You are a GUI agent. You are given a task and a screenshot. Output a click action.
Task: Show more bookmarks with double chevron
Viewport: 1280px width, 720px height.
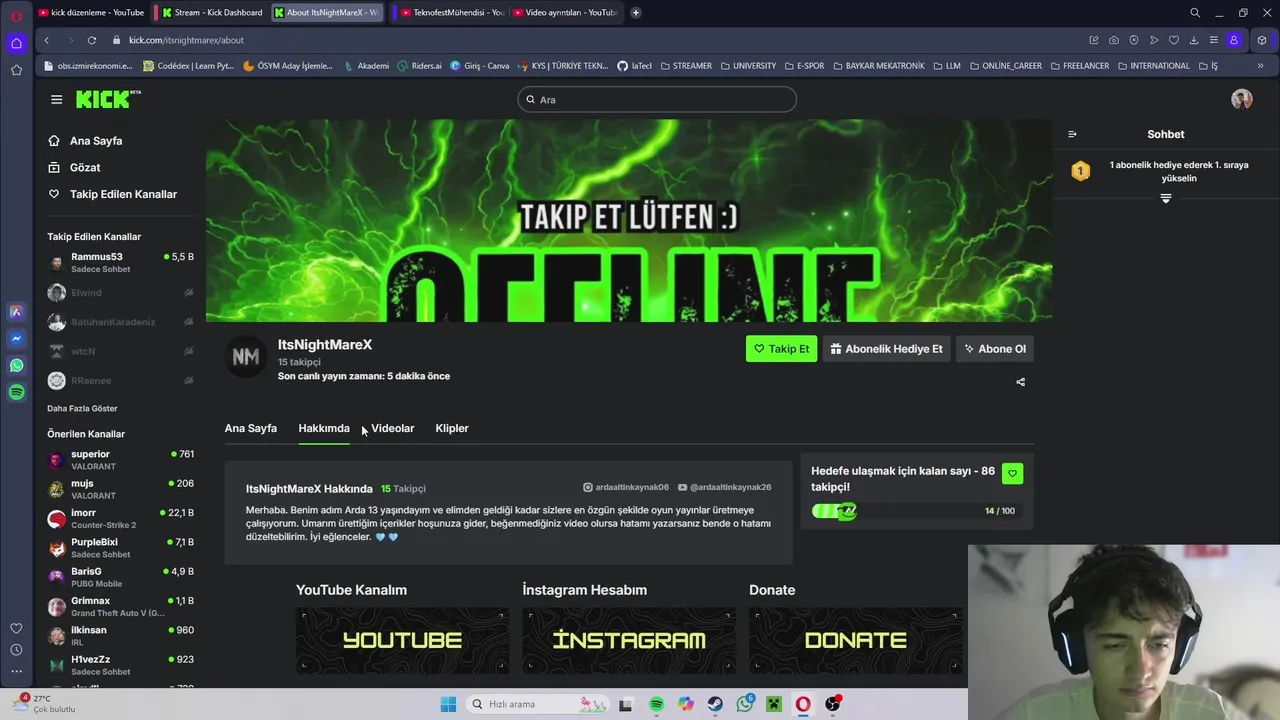pos(1260,66)
